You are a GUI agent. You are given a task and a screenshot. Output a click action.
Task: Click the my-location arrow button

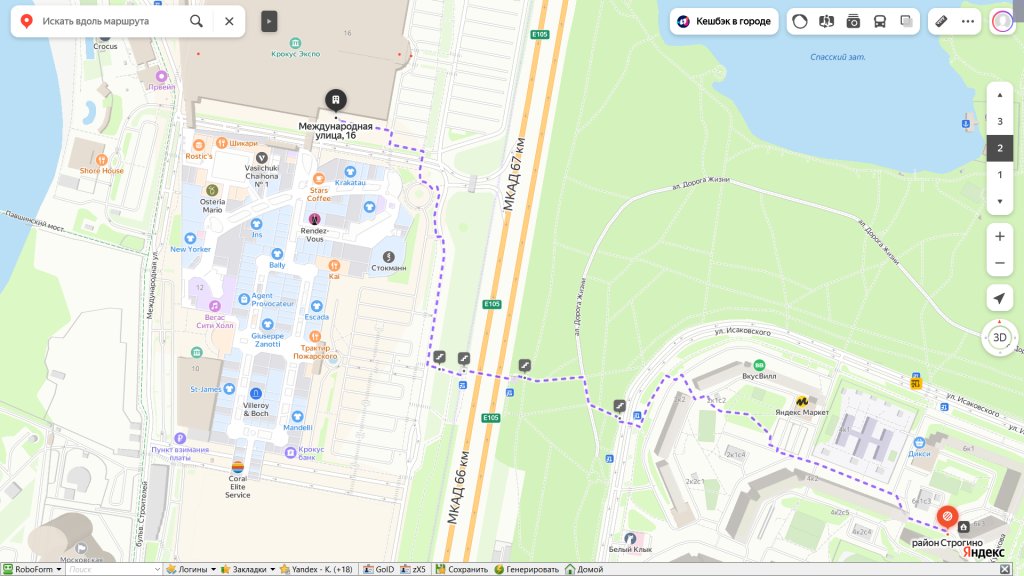pyautogui.click(x=999, y=298)
